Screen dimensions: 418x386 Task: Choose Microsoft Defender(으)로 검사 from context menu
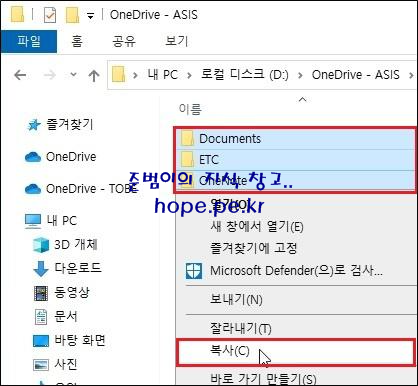pyautogui.click(x=296, y=270)
